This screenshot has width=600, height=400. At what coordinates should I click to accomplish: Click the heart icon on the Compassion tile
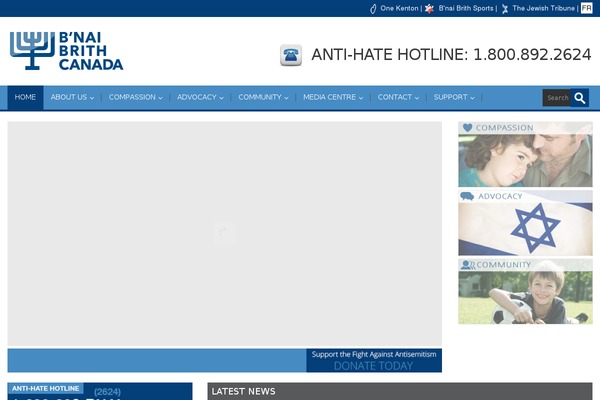467,127
